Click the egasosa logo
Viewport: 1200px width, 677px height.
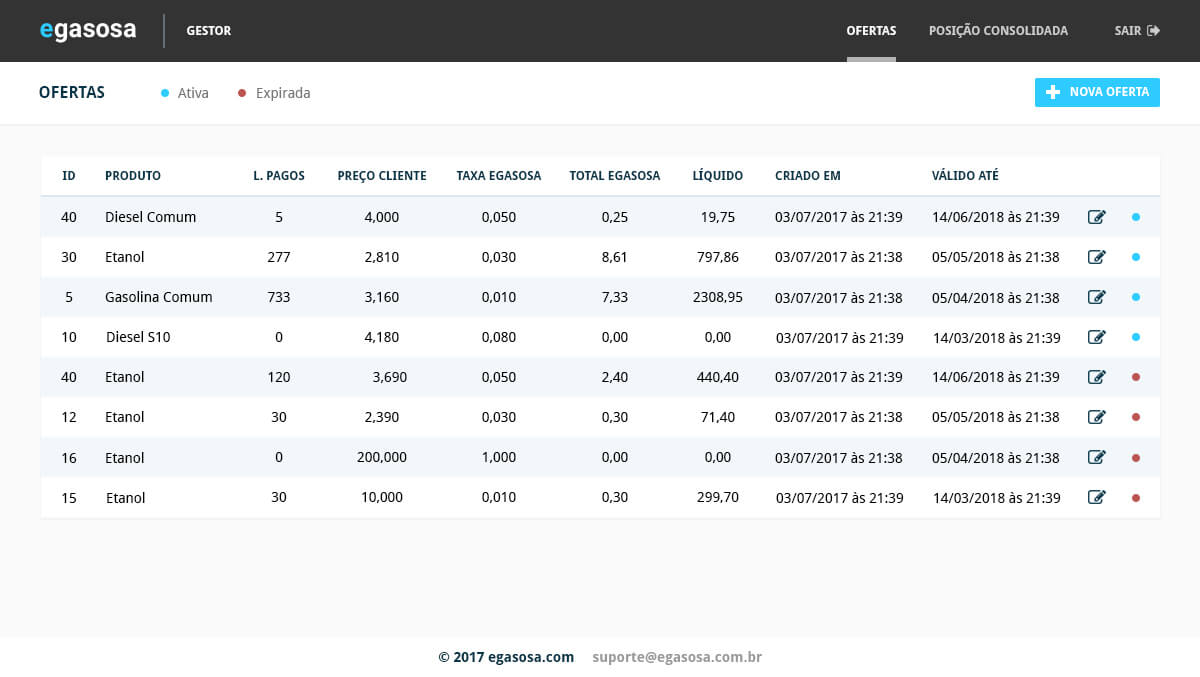(88, 30)
